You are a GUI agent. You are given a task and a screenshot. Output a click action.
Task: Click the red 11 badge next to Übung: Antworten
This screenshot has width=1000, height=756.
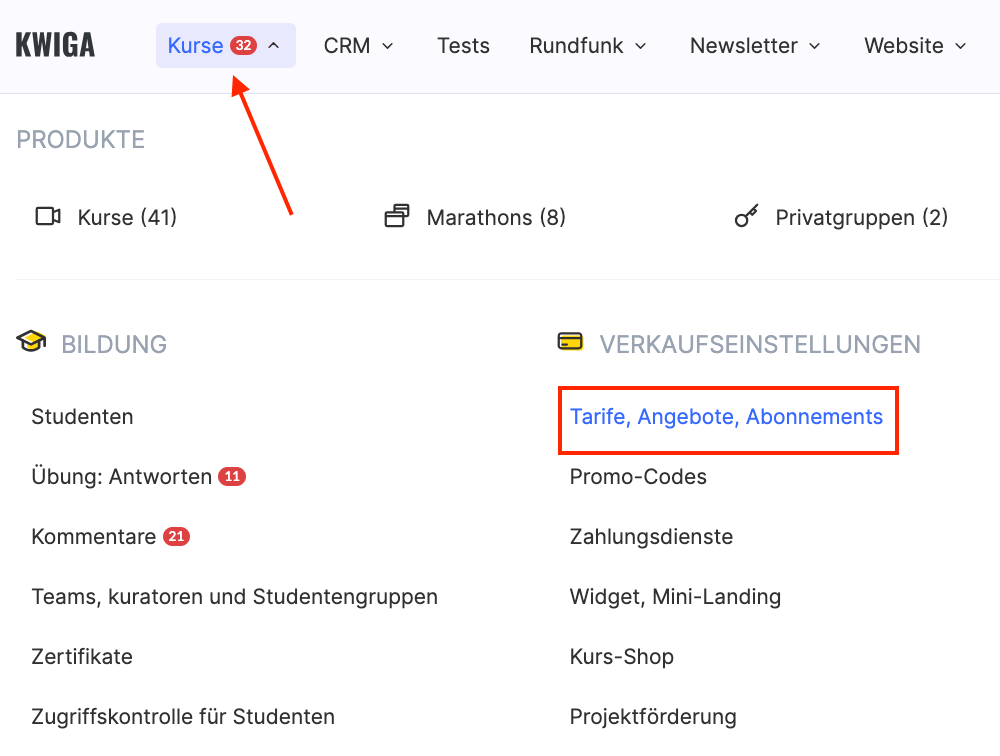(232, 477)
